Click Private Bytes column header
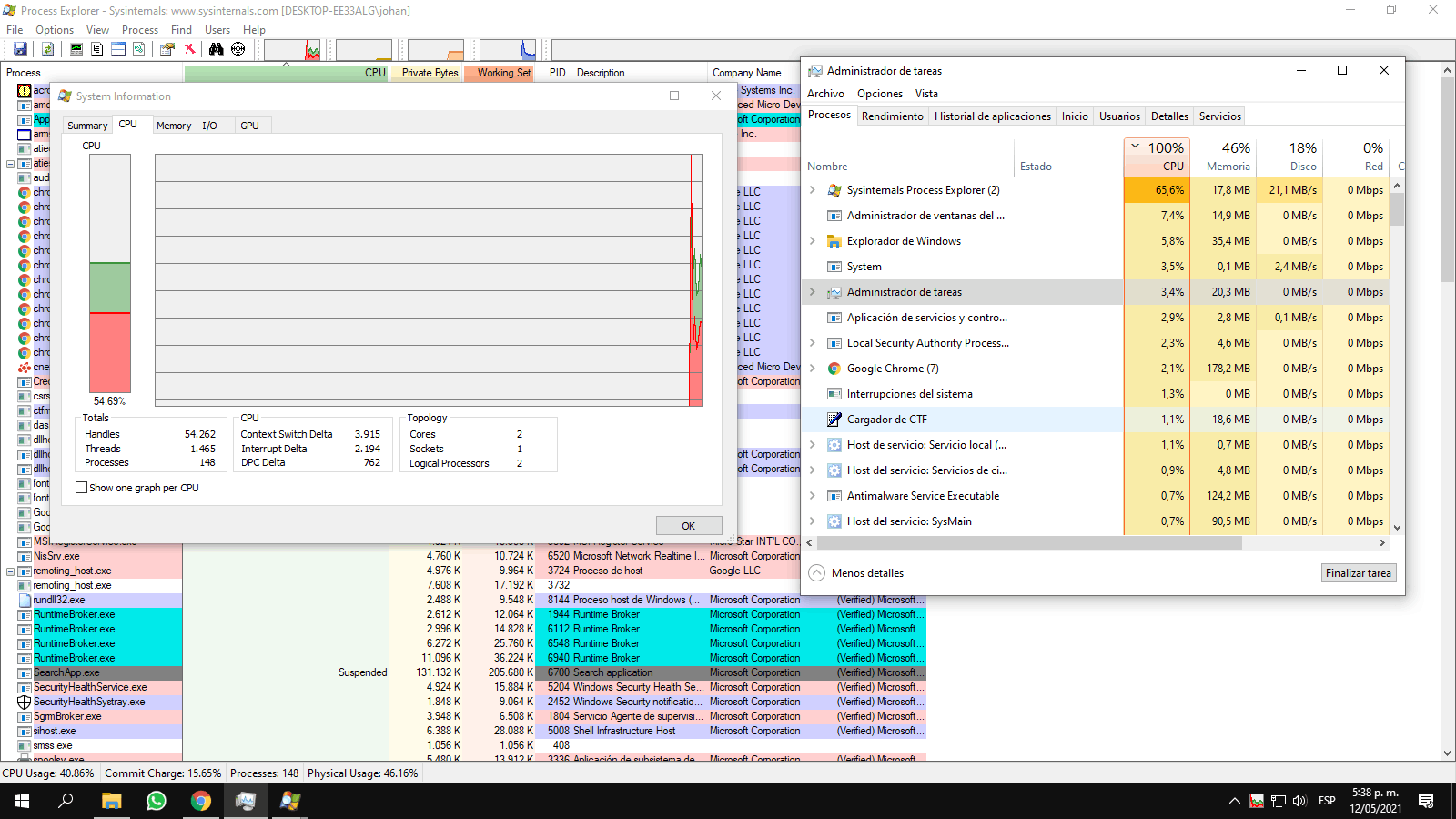The width and height of the screenshot is (1456, 819). coord(427,73)
